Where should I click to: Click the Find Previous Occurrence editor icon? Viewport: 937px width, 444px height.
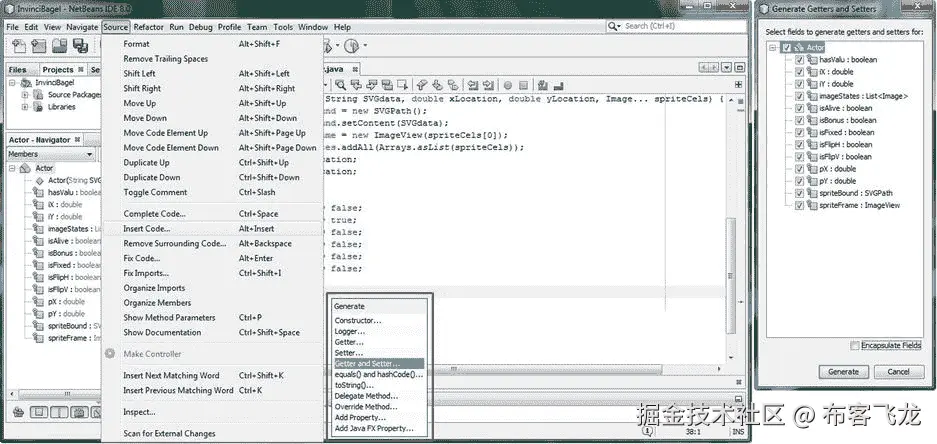[356, 85]
